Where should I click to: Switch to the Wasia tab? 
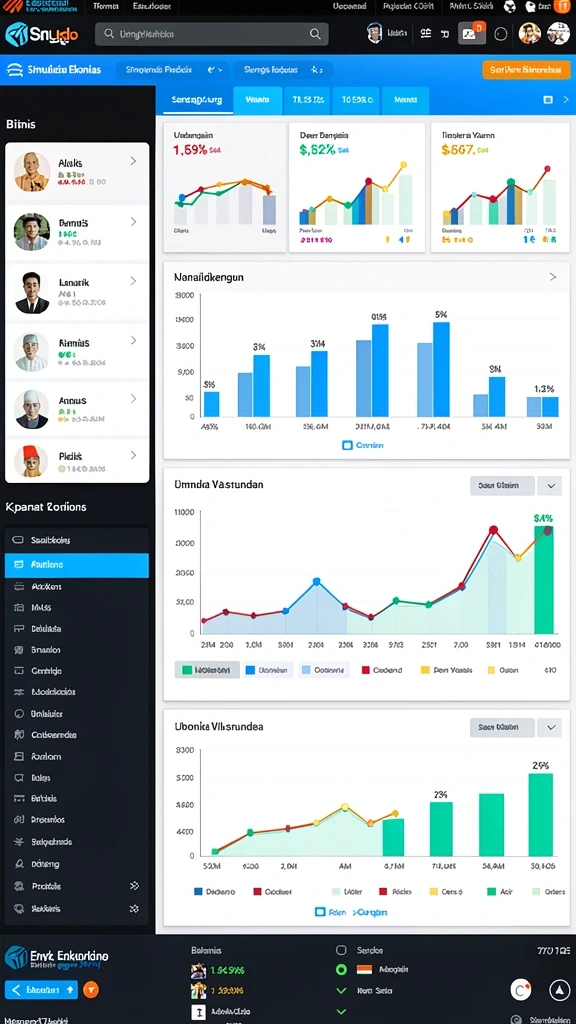click(x=258, y=101)
